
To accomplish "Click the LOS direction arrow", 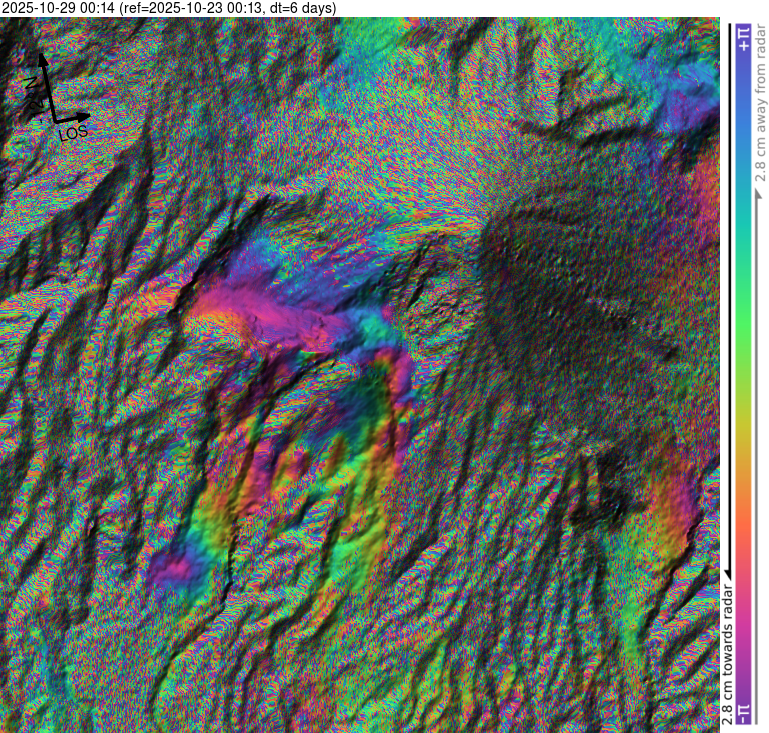I will pyautogui.click(x=72, y=118).
